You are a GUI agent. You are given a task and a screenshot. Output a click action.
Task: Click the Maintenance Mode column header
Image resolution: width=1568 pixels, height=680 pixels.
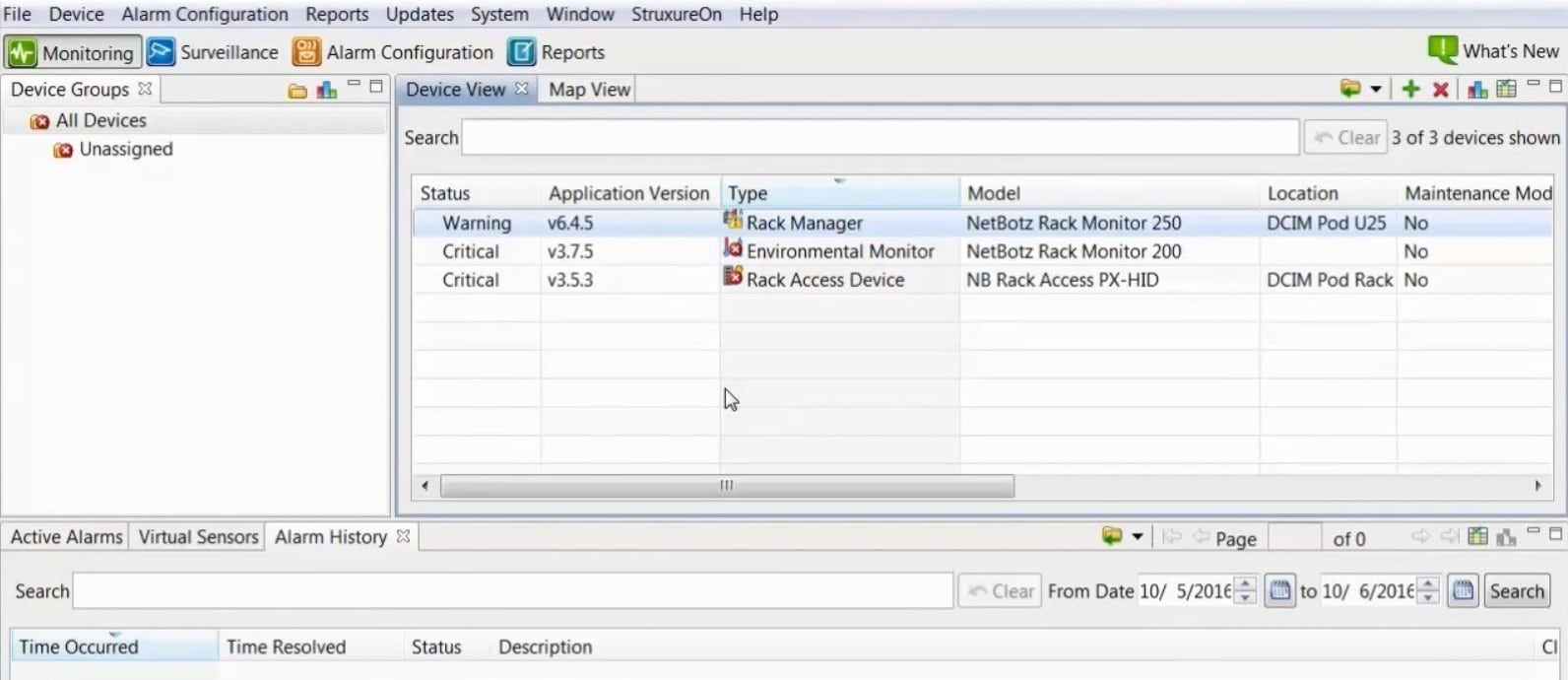pos(1476,193)
